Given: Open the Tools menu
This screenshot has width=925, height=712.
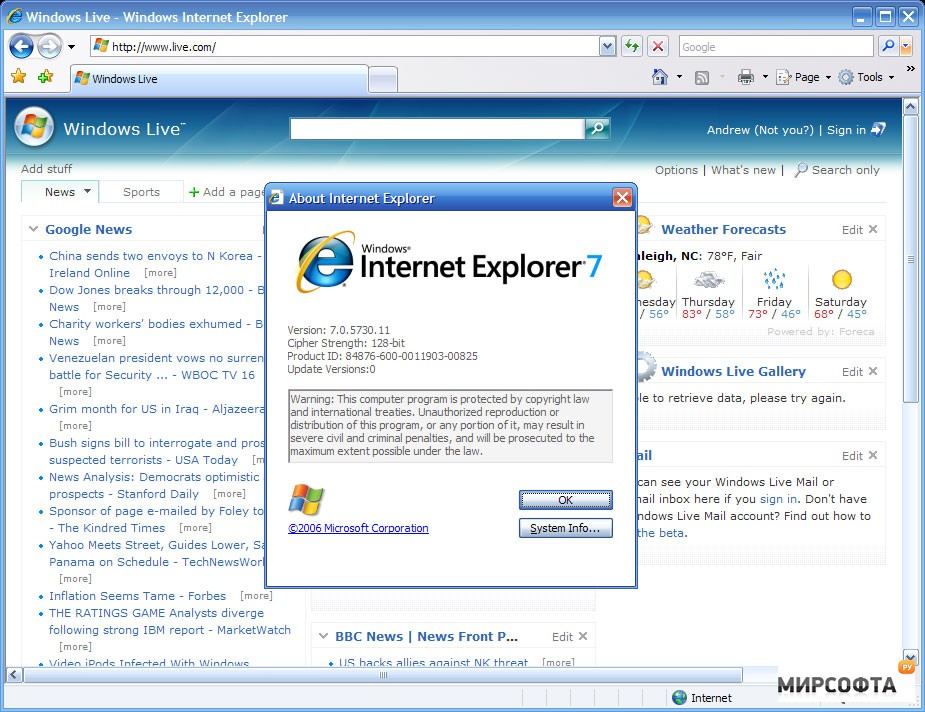Looking at the screenshot, I should click(x=867, y=77).
